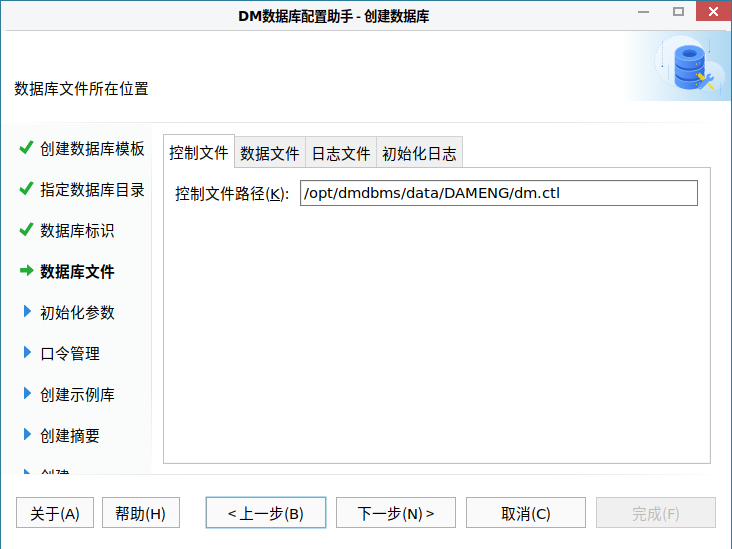Open the 数据文件 tab
The height and width of the screenshot is (549, 732).
(x=270, y=153)
